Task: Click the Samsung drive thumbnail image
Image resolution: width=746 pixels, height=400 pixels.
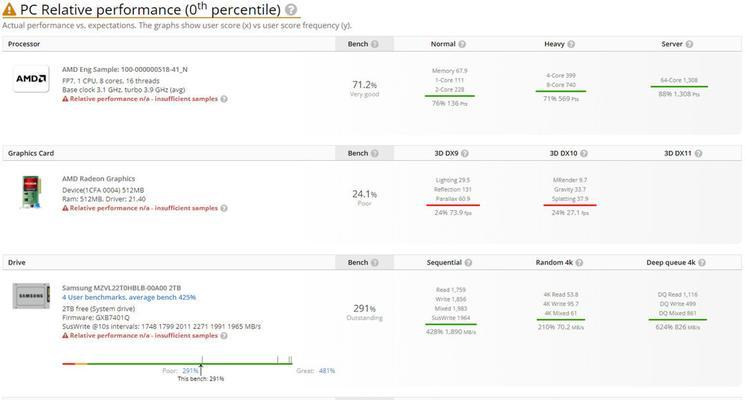Action: 31,296
